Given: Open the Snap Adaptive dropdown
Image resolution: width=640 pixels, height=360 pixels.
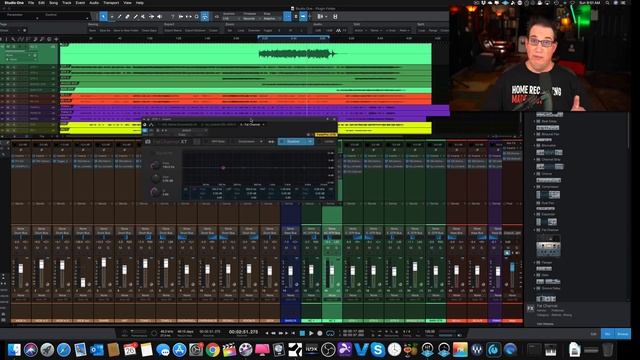Looking at the screenshot, I should tap(271, 18).
